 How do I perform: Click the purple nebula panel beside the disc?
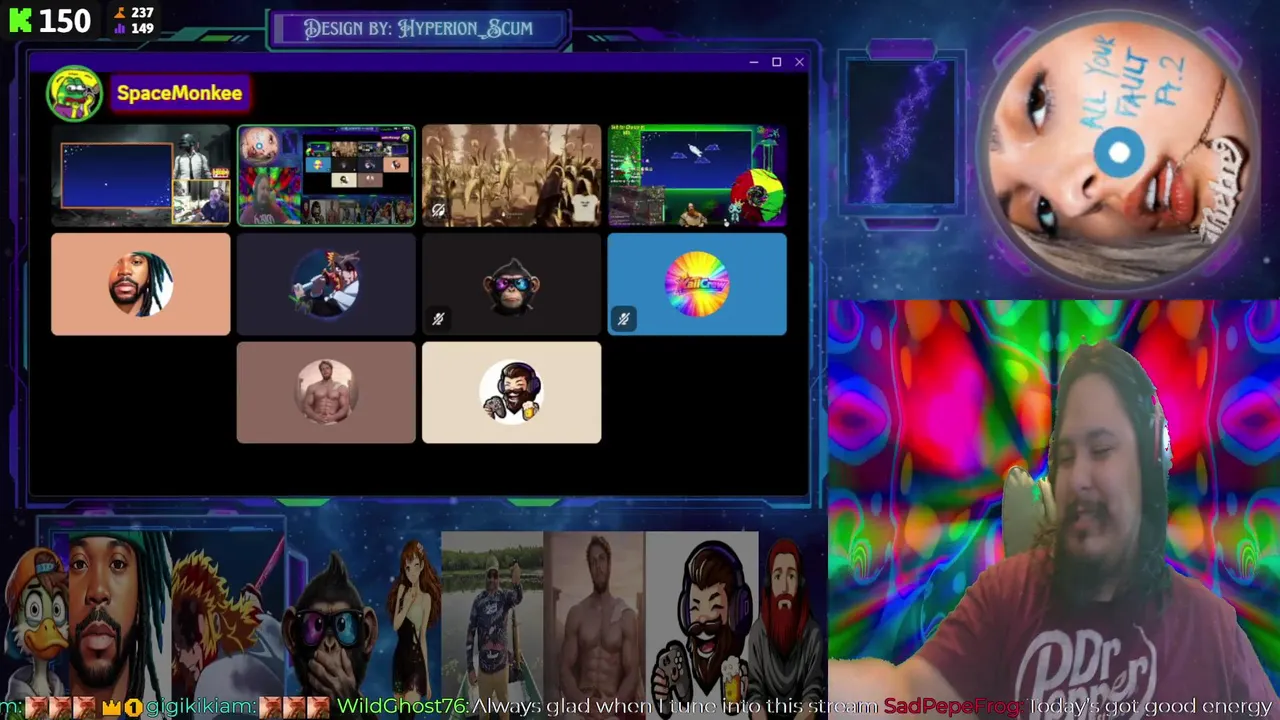[901, 131]
